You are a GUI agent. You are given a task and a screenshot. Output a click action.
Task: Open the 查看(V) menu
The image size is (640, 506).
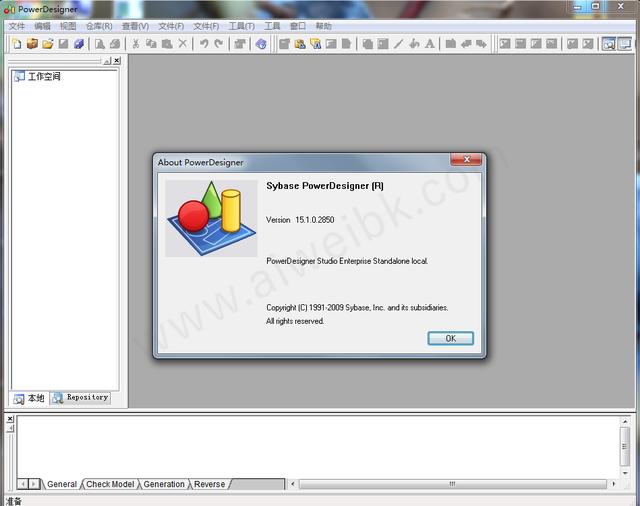(x=135, y=26)
